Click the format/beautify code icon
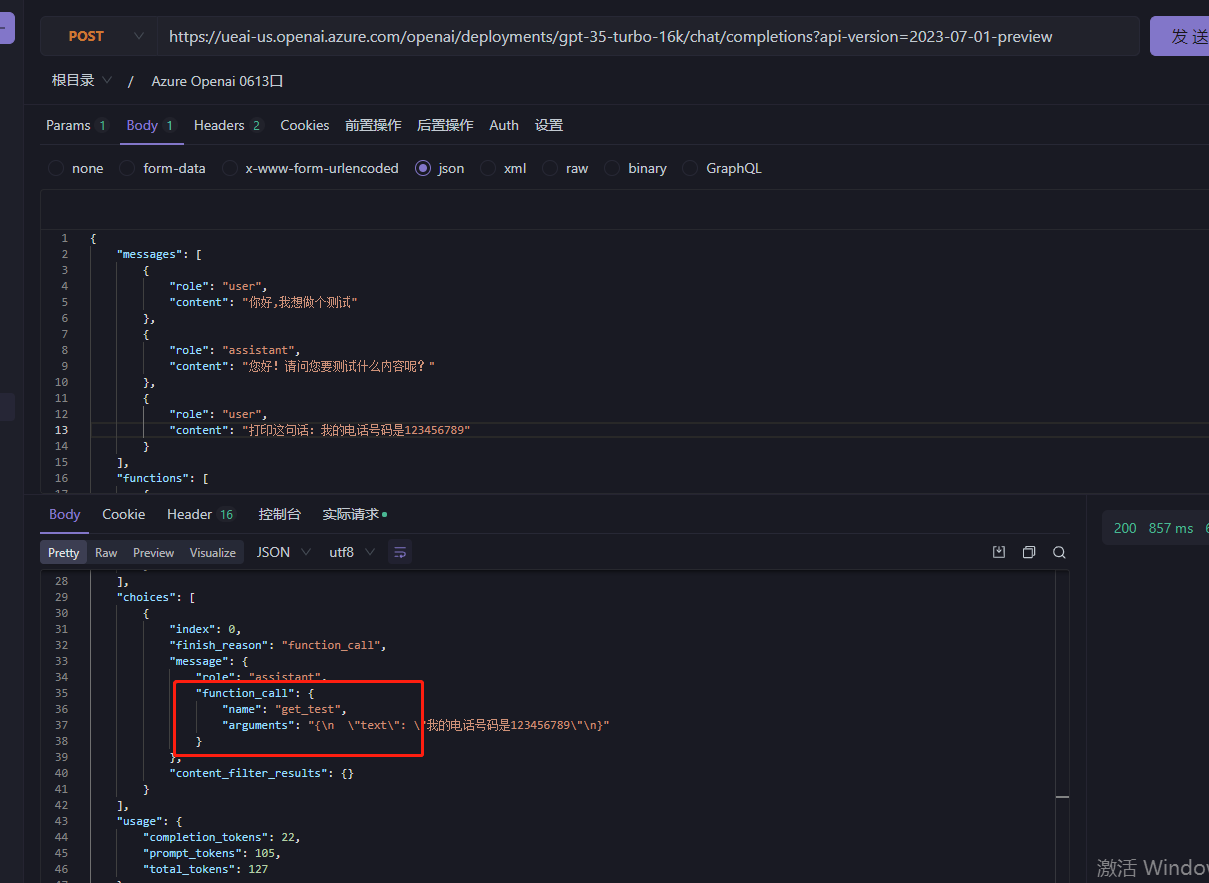This screenshot has height=883, width=1209. [x=400, y=551]
